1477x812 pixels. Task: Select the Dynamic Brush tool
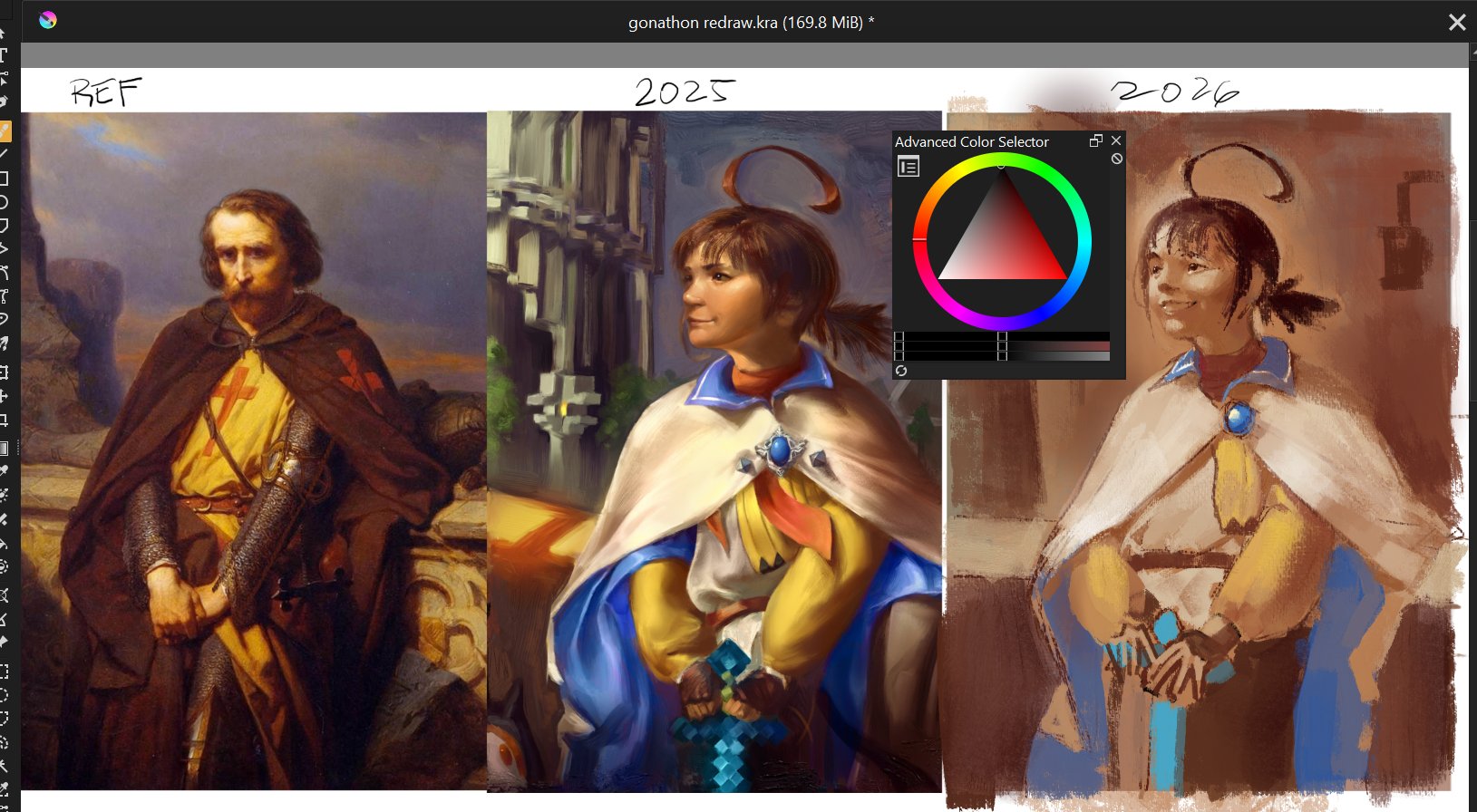pyautogui.click(x=4, y=319)
